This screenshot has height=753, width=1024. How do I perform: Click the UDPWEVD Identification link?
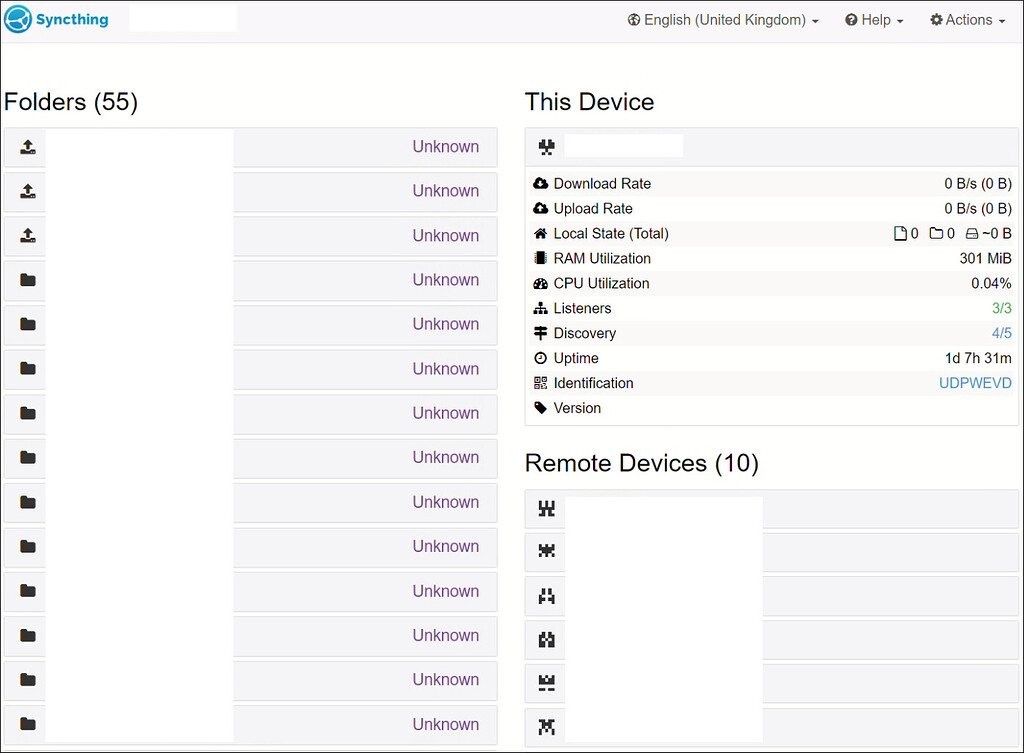coord(975,383)
